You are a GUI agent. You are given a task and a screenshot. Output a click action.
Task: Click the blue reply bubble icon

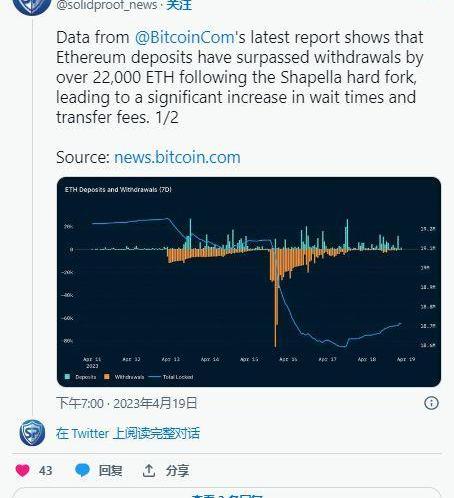(x=82, y=470)
